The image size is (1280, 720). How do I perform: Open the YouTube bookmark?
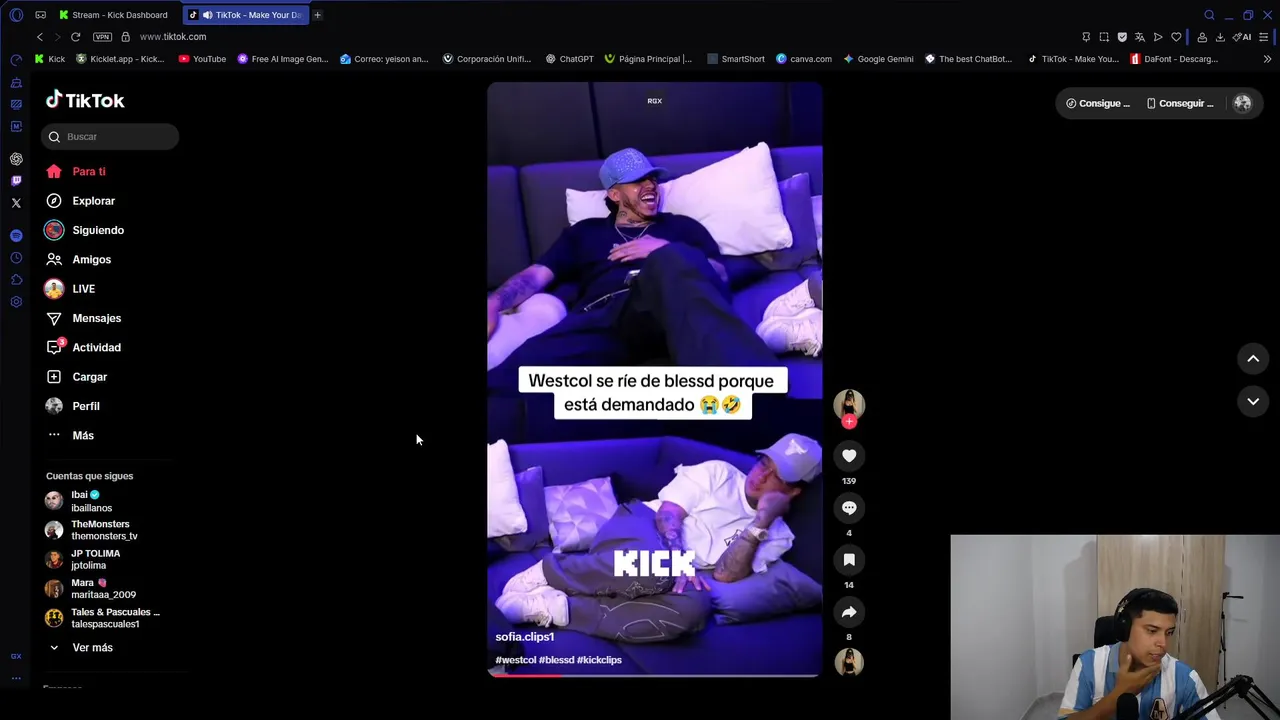point(202,59)
